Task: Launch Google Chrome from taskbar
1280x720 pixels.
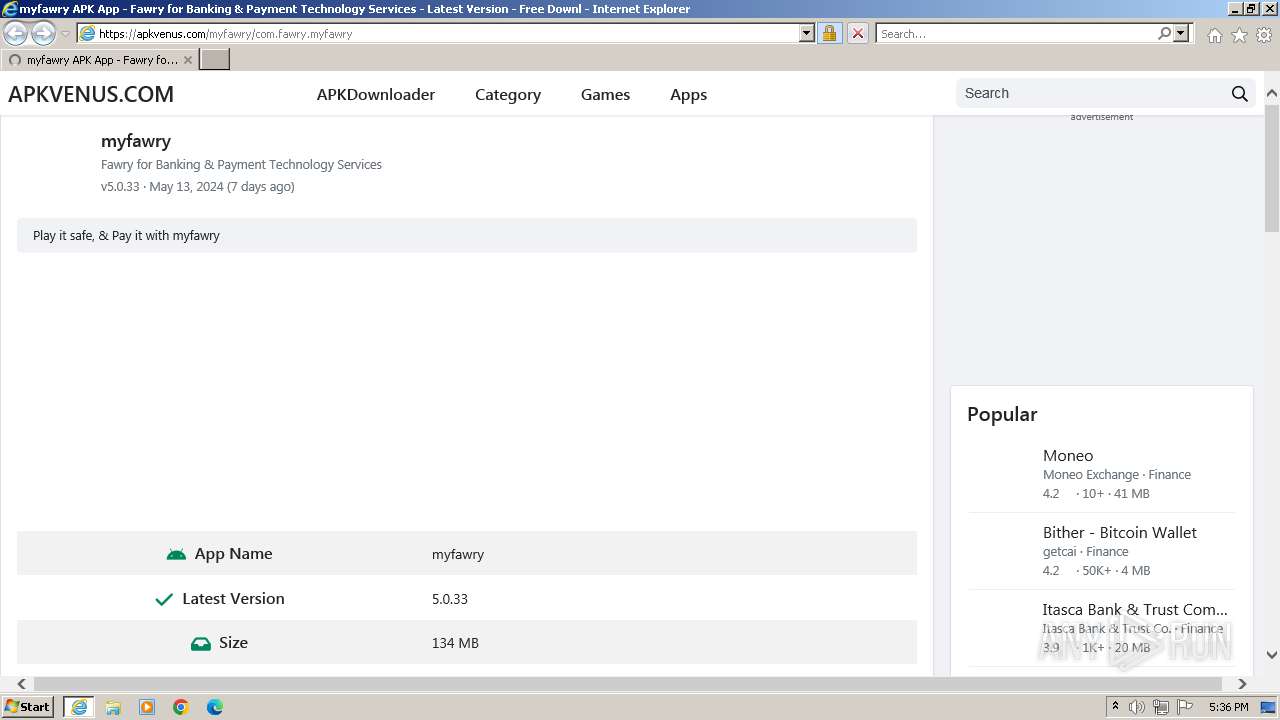Action: tap(181, 707)
